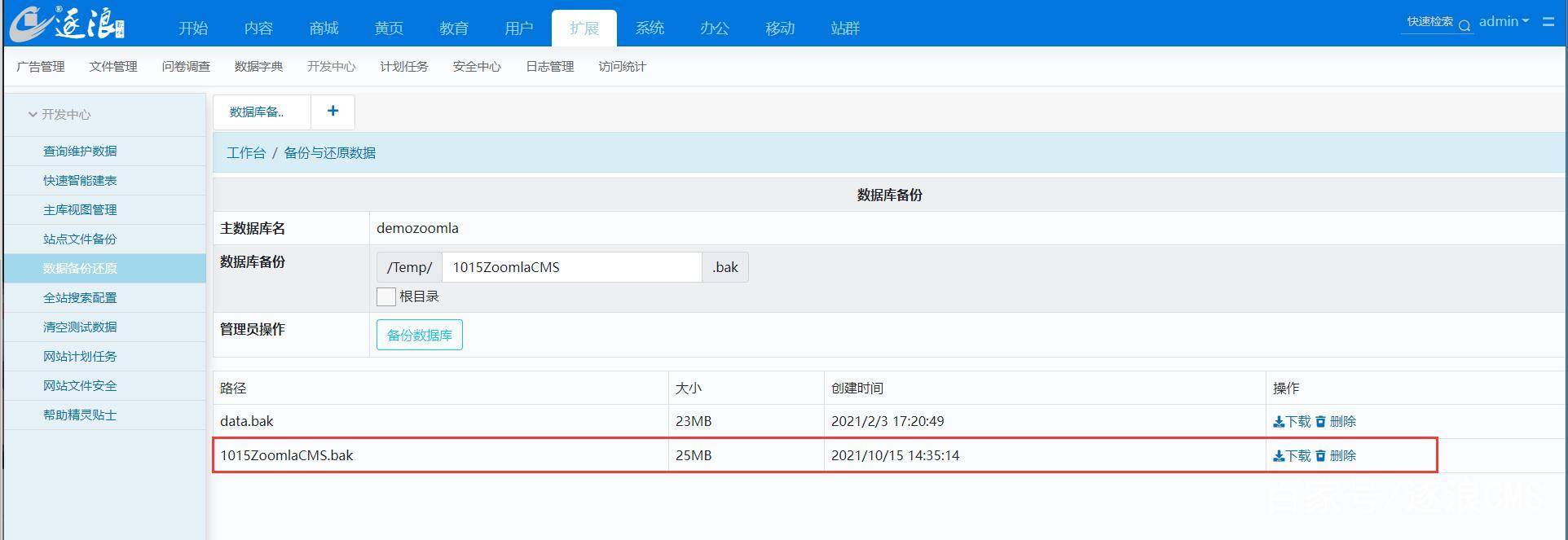Click the 23MB size cell
Image resolution: width=1568 pixels, height=540 pixels.
(x=747, y=422)
